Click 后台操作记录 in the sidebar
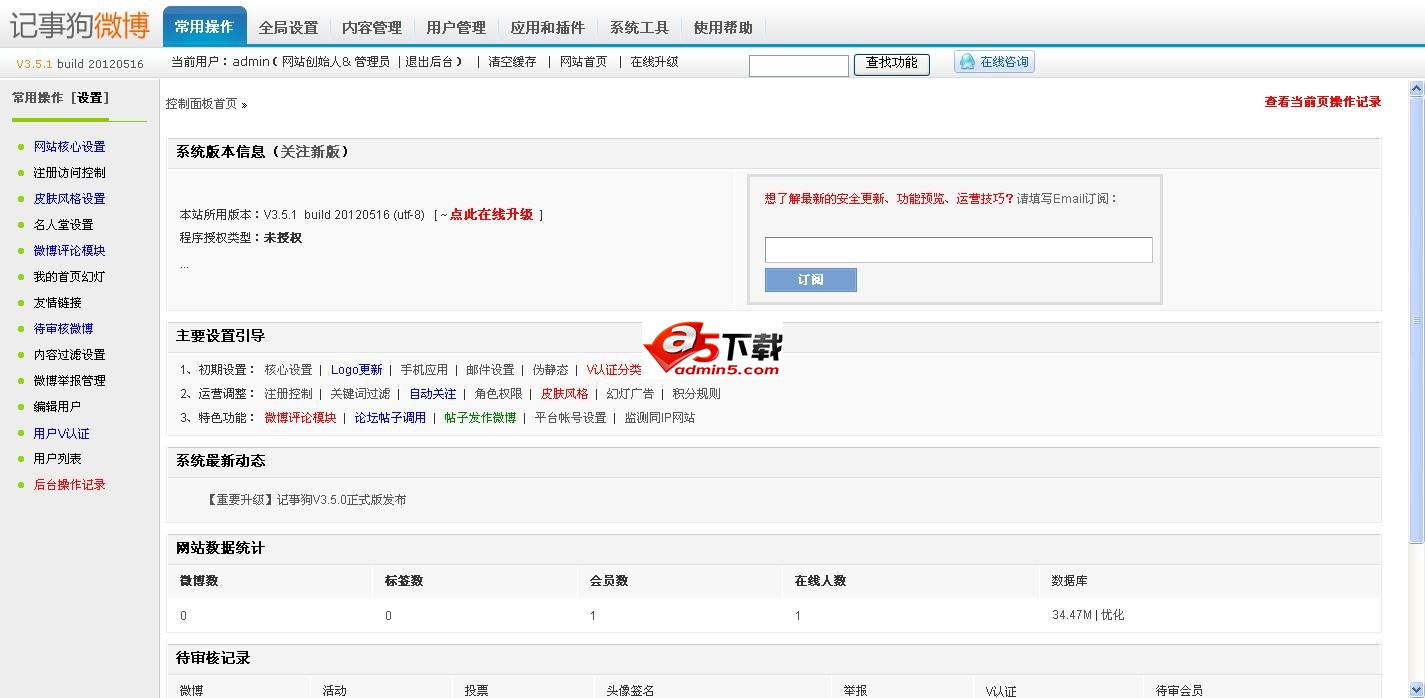The height and width of the screenshot is (698, 1425). tap(71, 484)
